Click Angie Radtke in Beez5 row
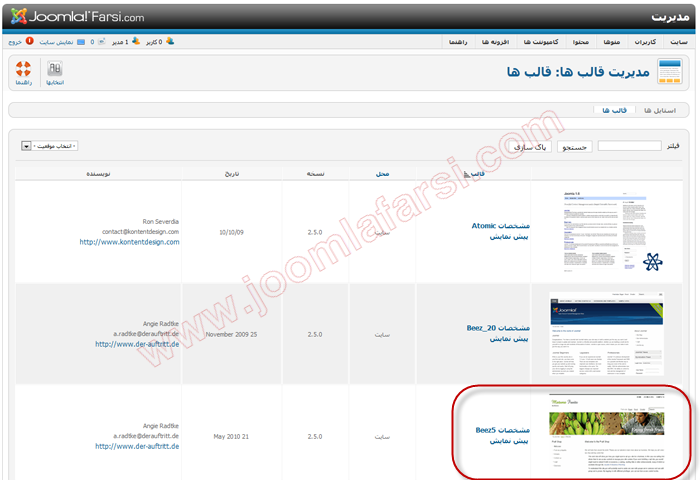 coord(161,426)
